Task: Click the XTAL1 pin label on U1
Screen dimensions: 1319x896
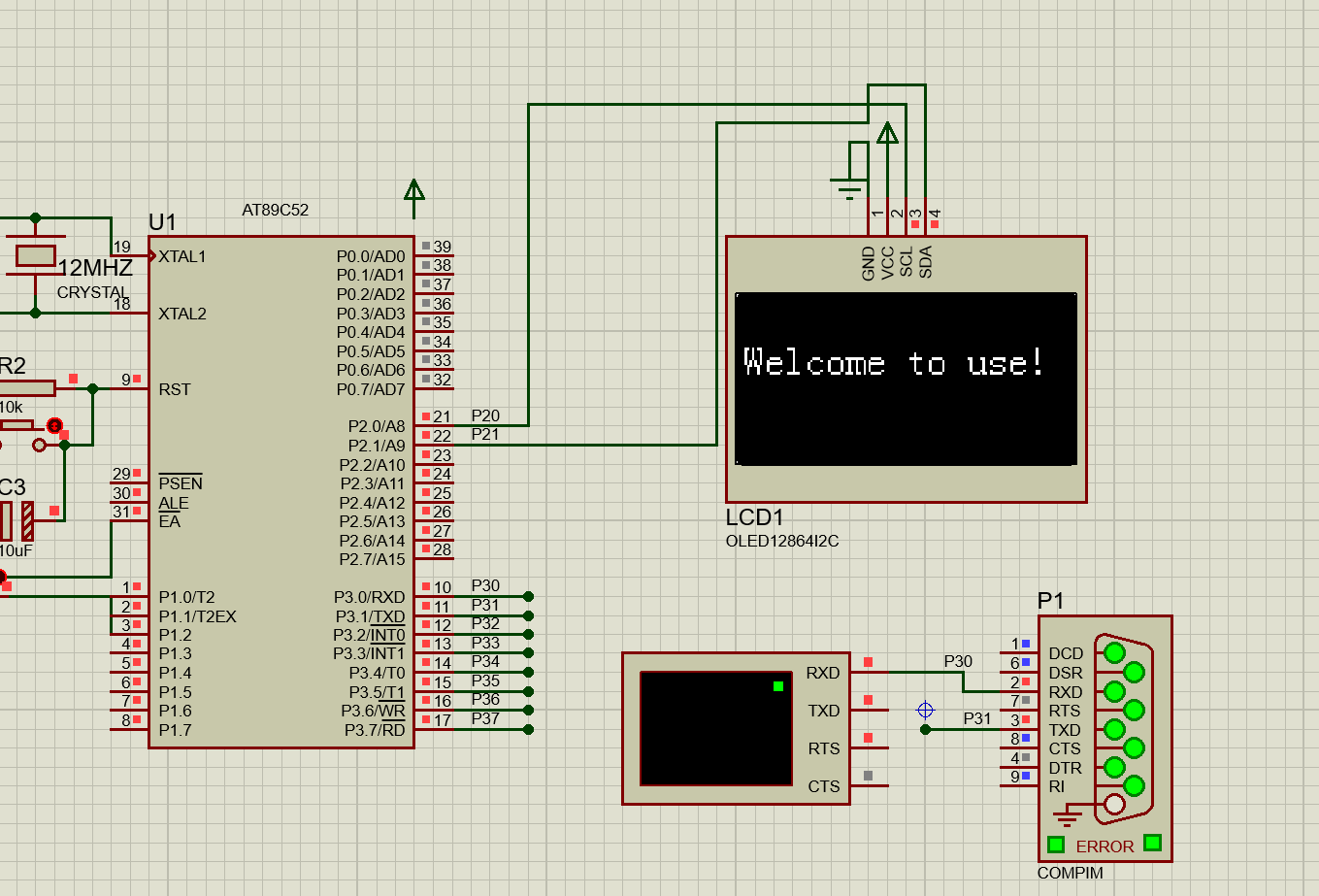Action: point(182,256)
